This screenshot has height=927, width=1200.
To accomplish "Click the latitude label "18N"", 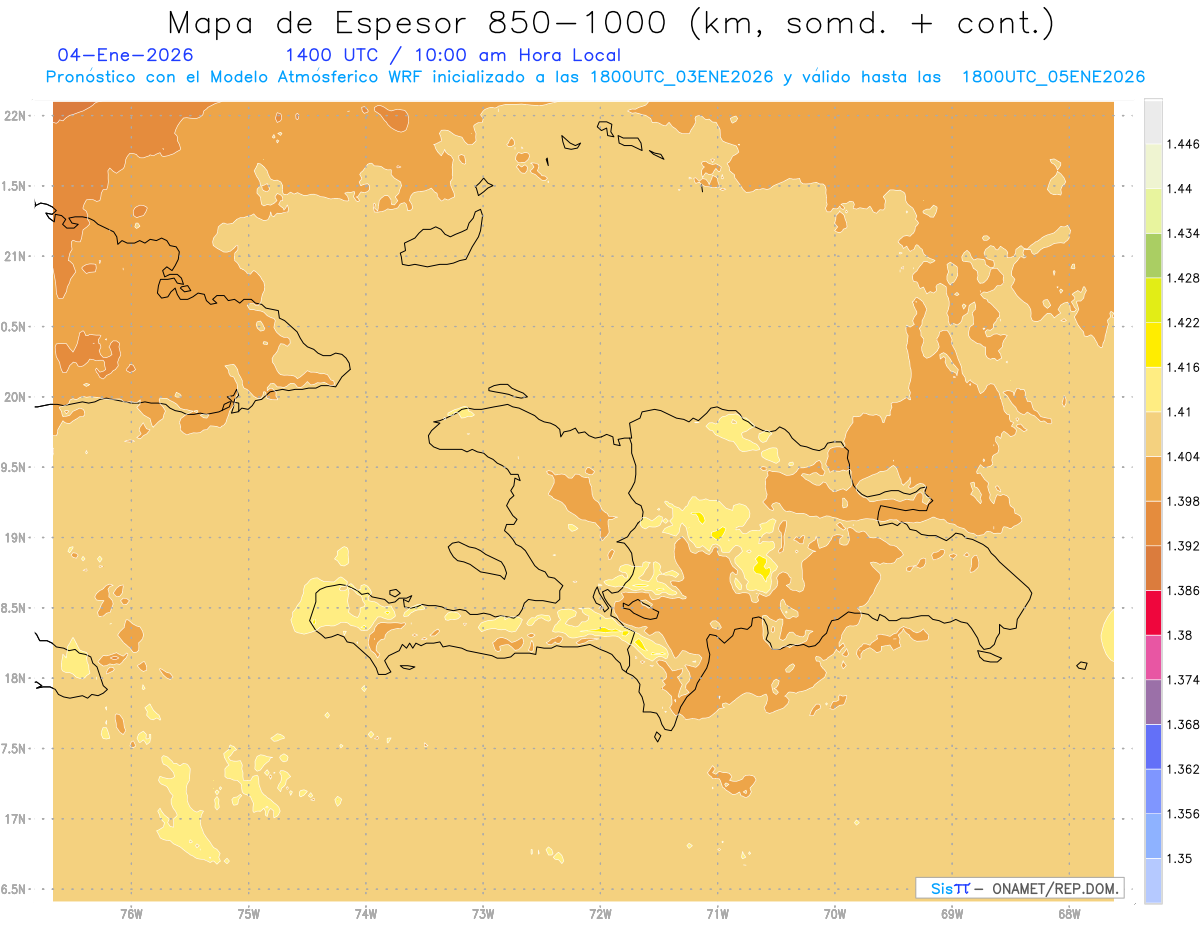I will [17, 678].
